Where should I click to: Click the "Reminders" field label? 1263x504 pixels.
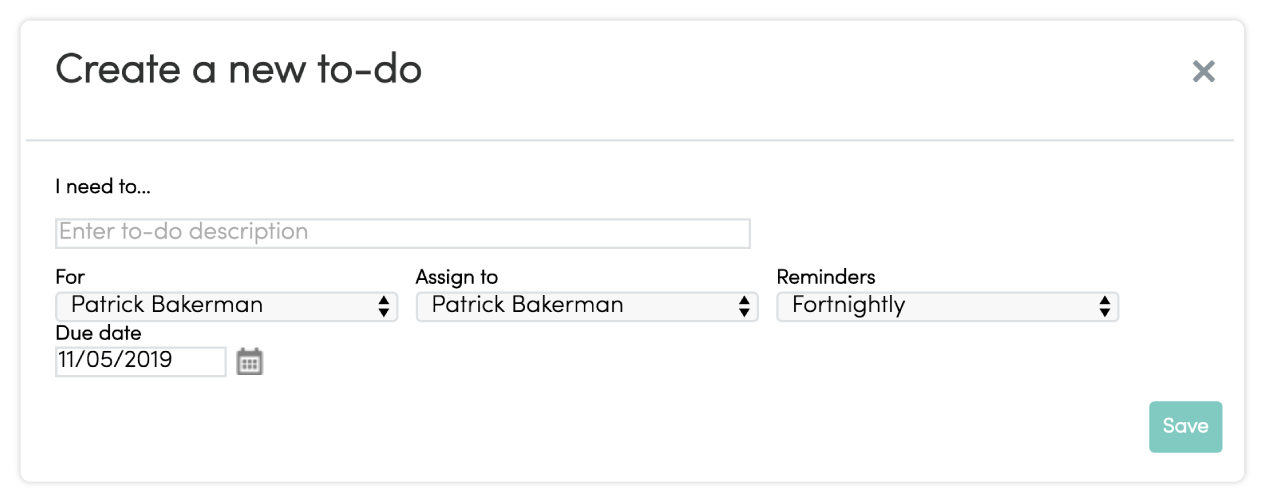pos(826,277)
